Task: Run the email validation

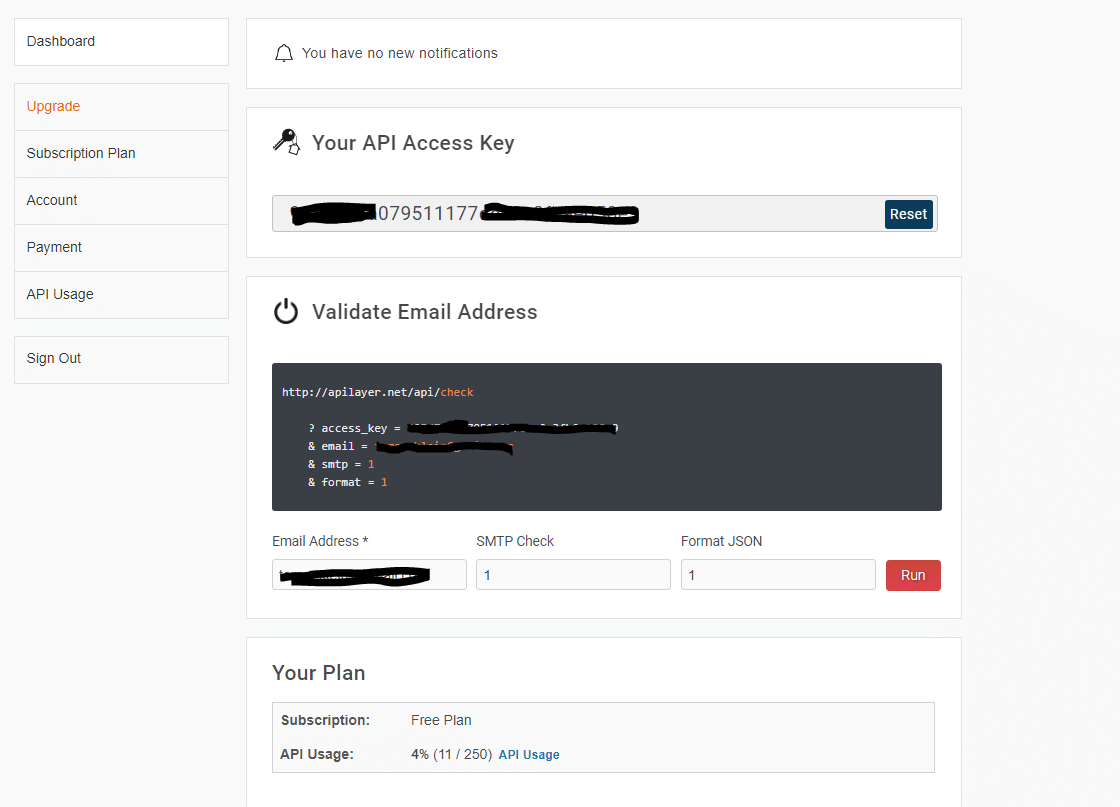Action: click(x=913, y=576)
